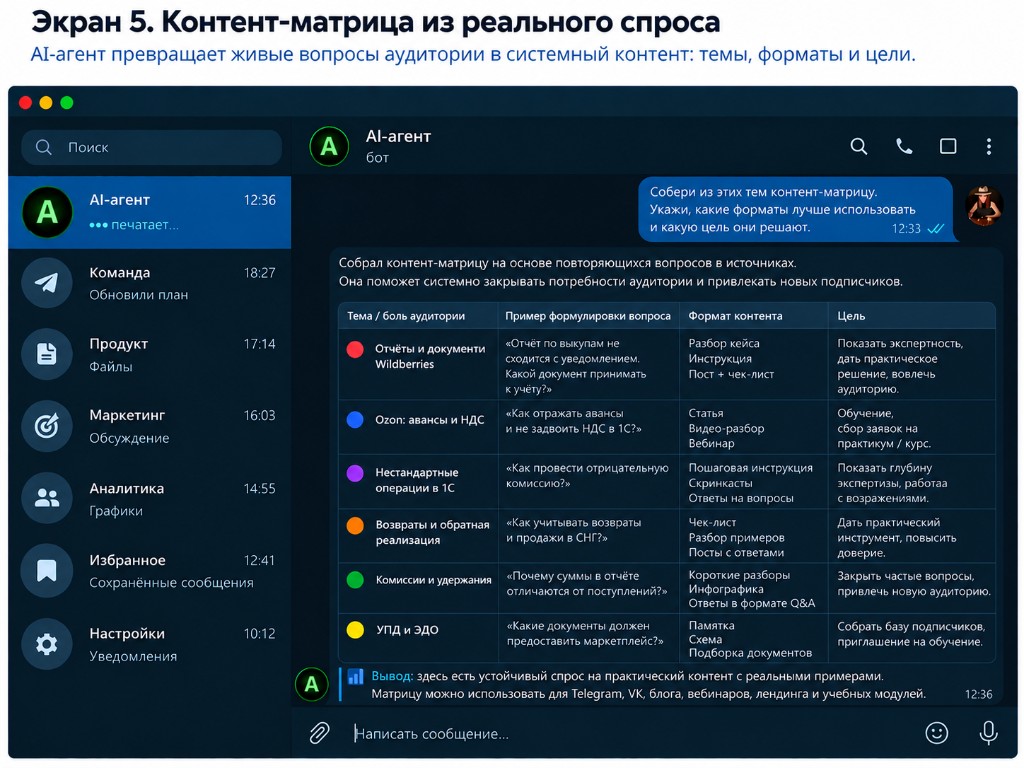The width and height of the screenshot is (1024, 768).
Task: Open the Продукт chat
Action: click(150, 354)
